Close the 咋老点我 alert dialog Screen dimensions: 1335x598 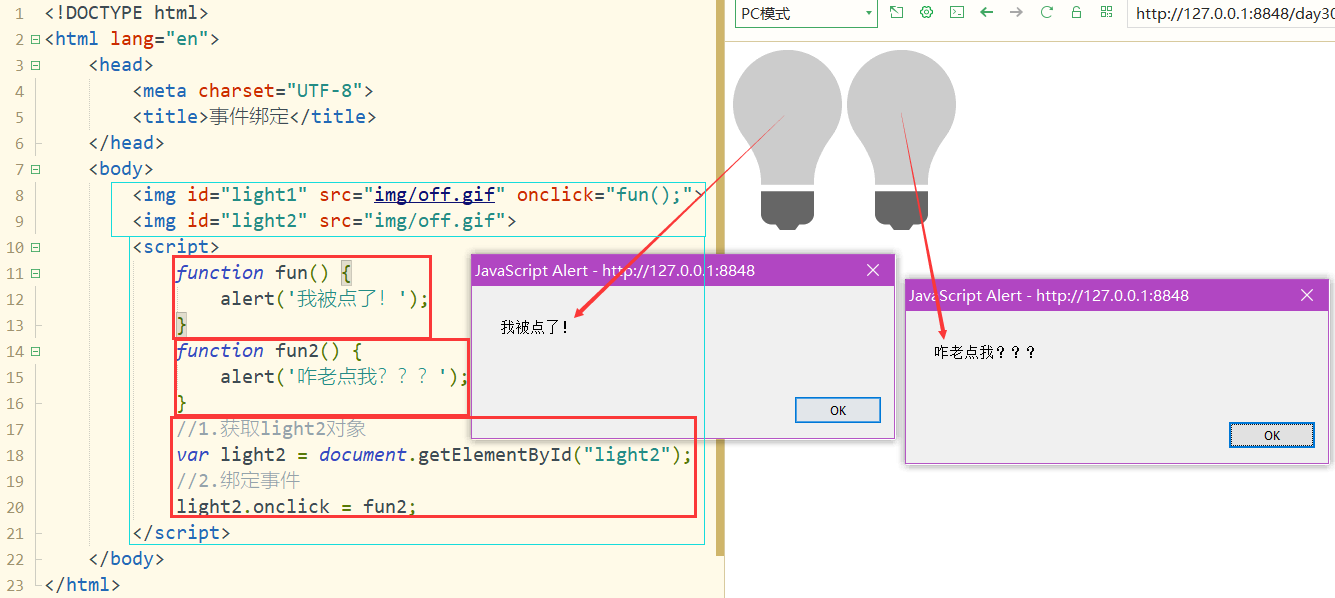[1306, 295]
